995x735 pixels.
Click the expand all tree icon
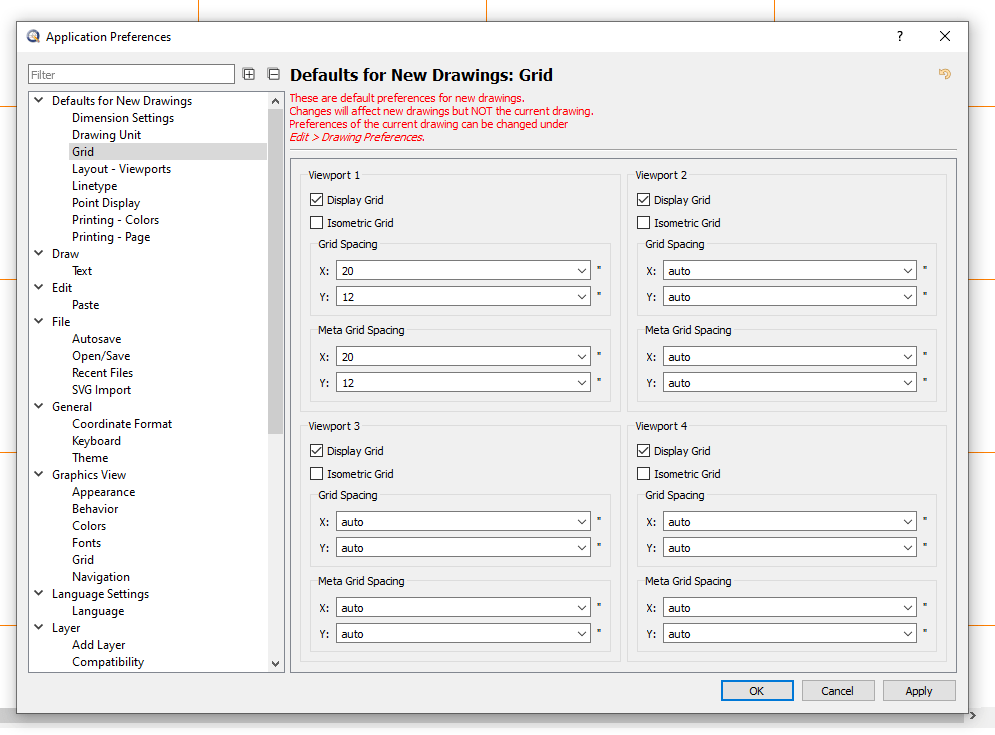pyautogui.click(x=249, y=74)
